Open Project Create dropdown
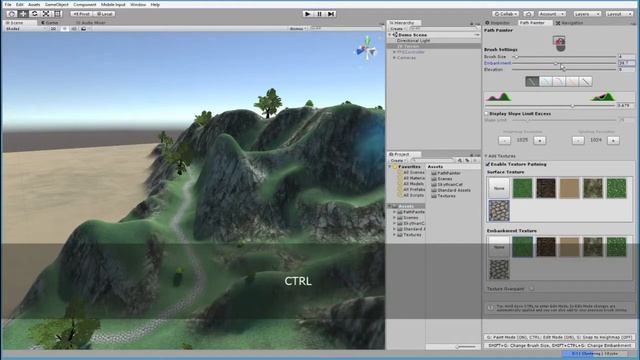 (398, 160)
